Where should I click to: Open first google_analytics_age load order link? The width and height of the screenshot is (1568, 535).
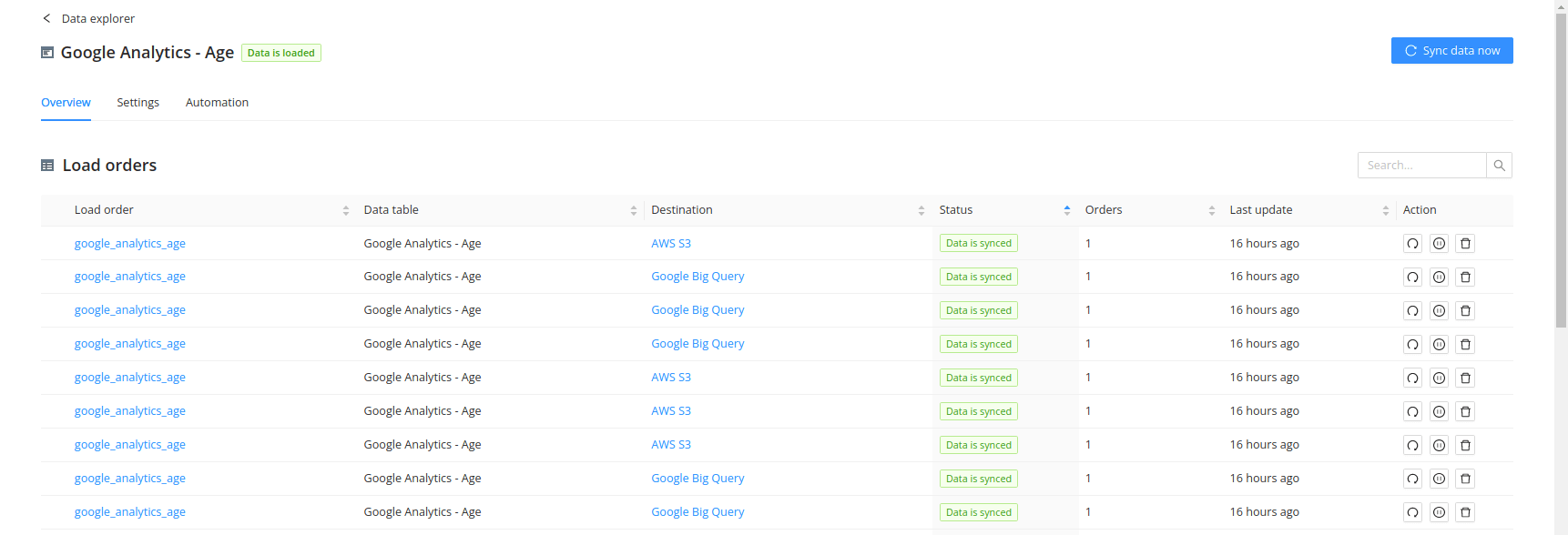(130, 244)
